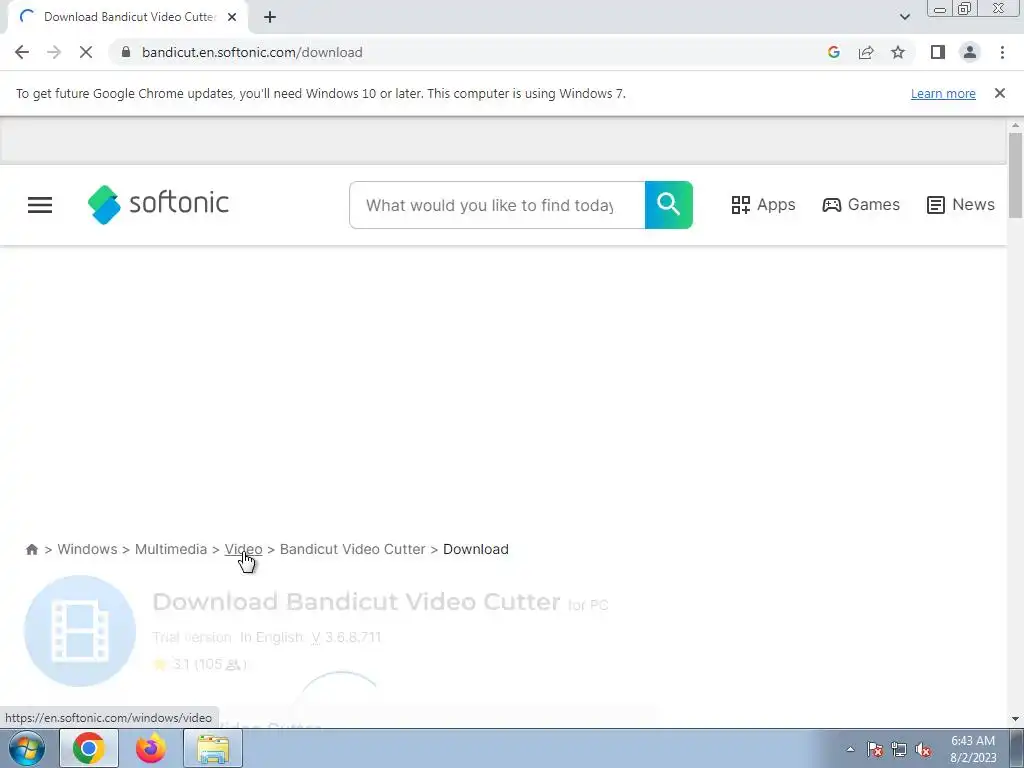Open the Google icon in address bar
The height and width of the screenshot is (768, 1024).
(x=833, y=52)
